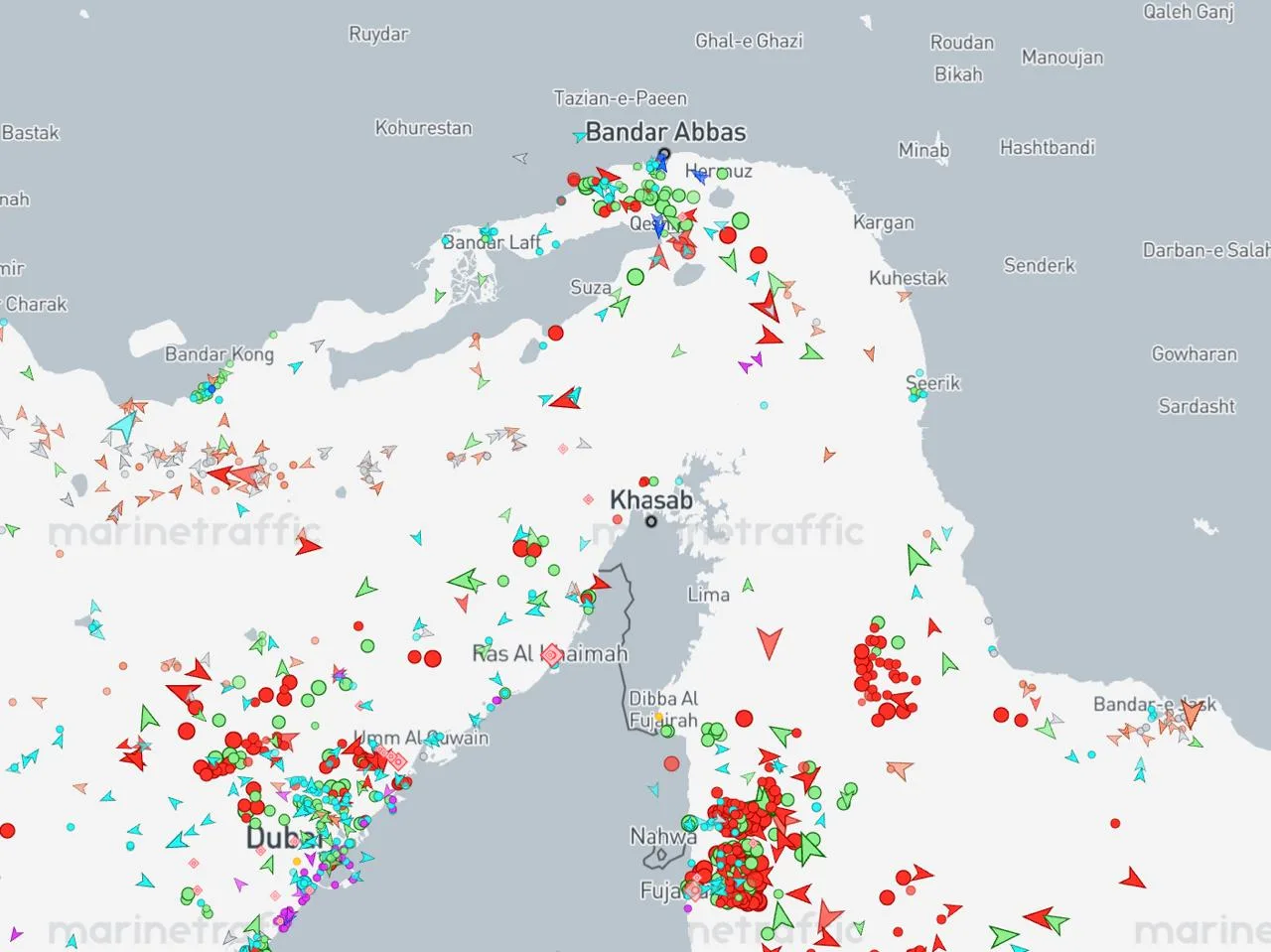
Task: Select the Seerik label
Action: pyautogui.click(x=933, y=383)
